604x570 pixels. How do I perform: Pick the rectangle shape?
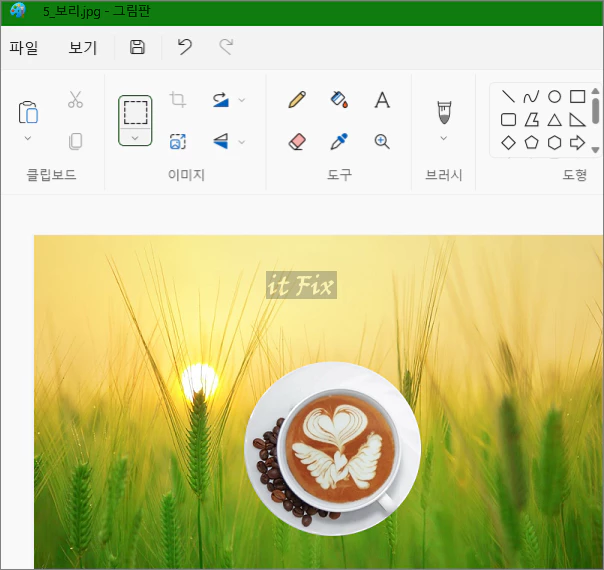coord(577,97)
